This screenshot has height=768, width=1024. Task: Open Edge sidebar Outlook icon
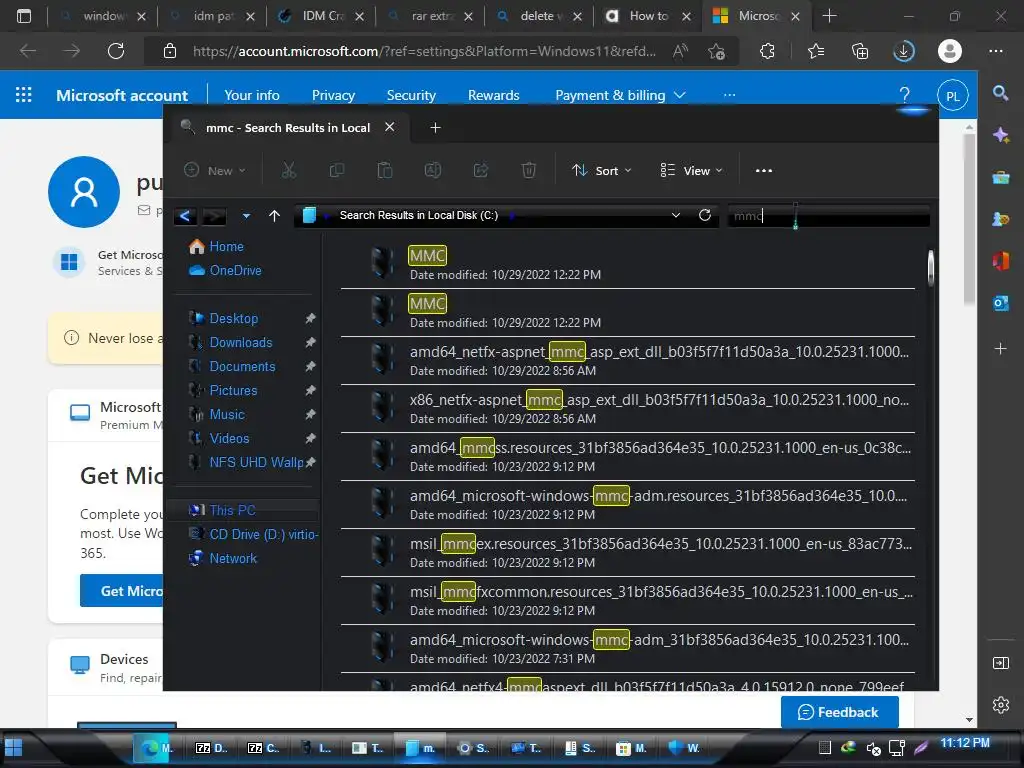[1000, 303]
